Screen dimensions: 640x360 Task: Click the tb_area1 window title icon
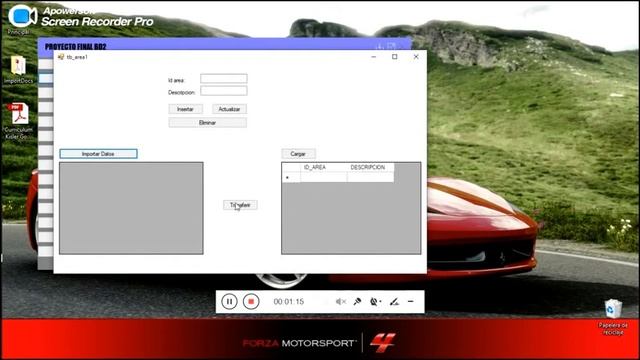pyautogui.click(x=61, y=57)
